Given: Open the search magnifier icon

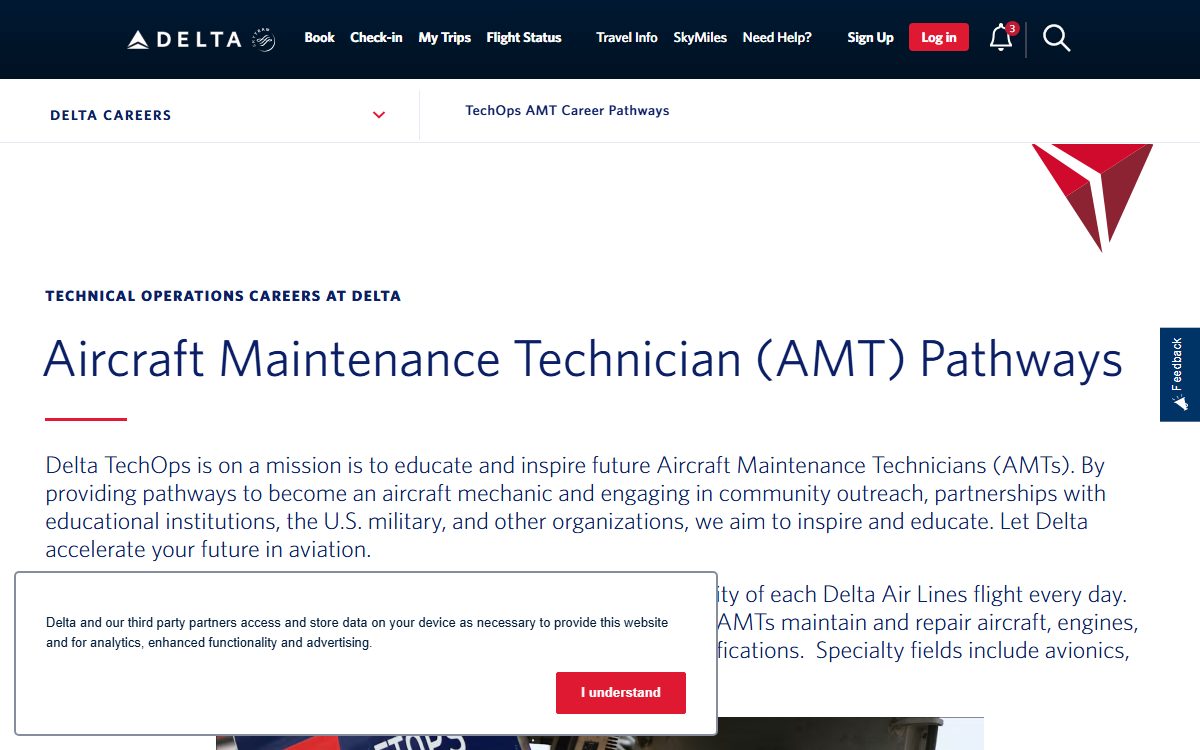Looking at the screenshot, I should point(1056,38).
